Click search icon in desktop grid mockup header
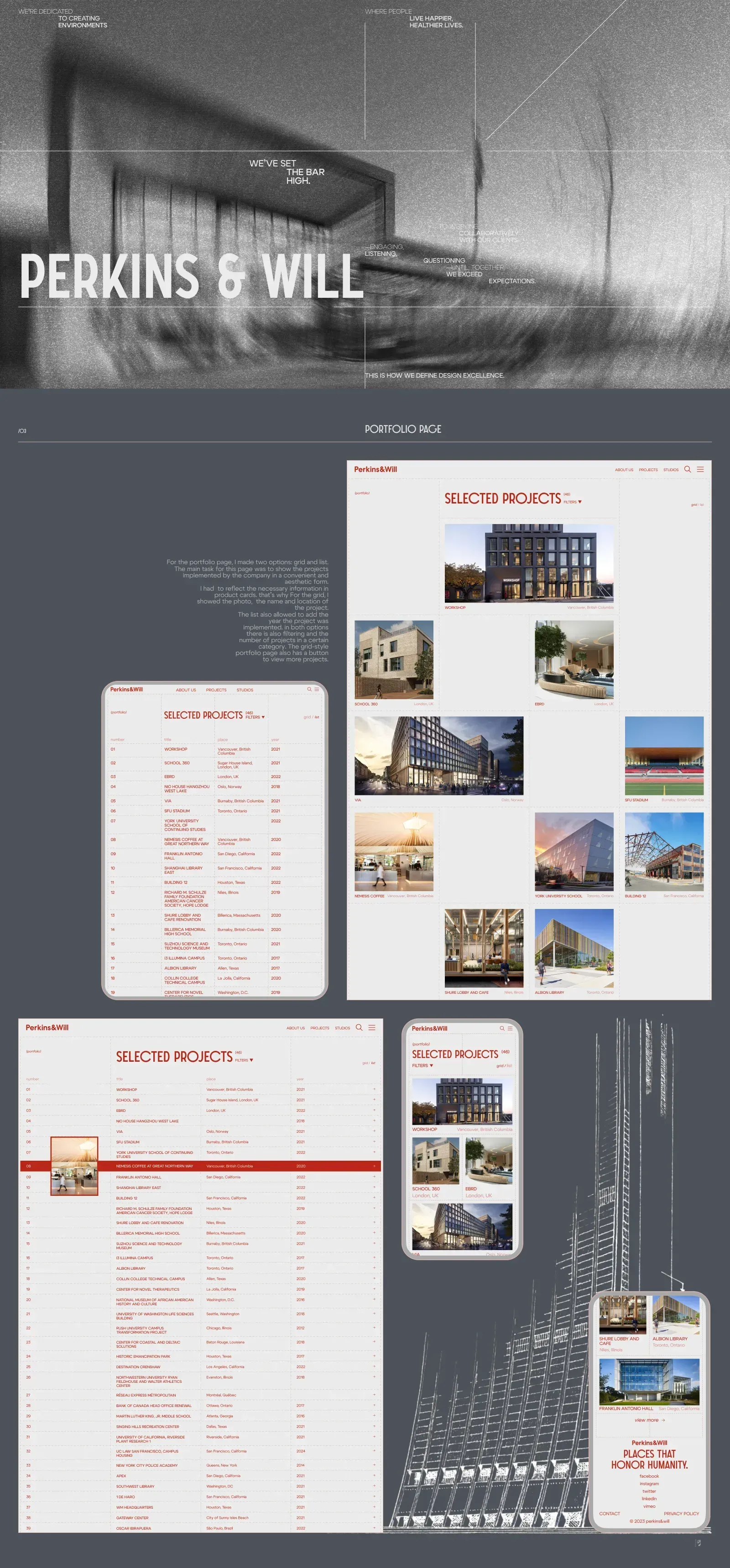This screenshot has height=1568, width=730. coord(688,469)
